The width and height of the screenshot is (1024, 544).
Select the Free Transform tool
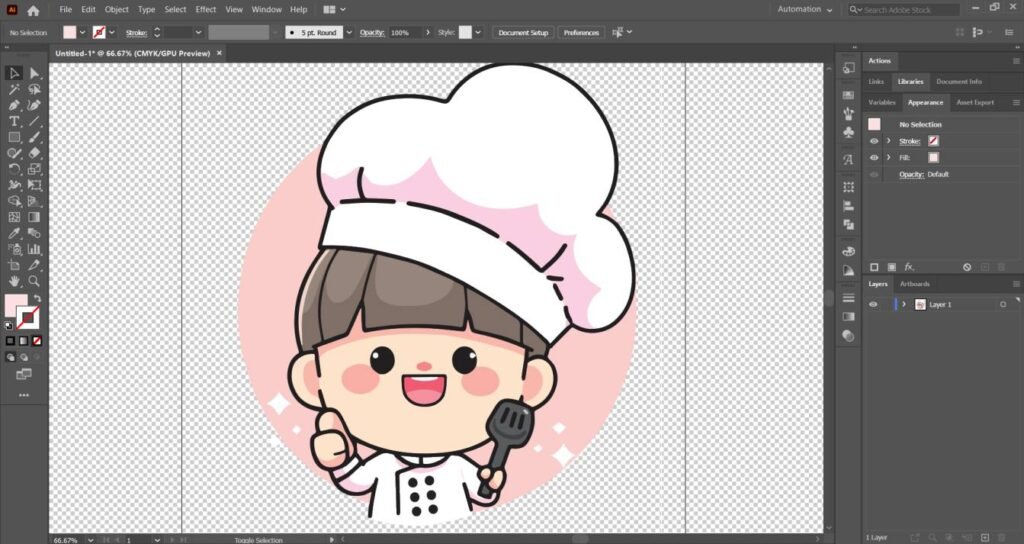point(34,185)
